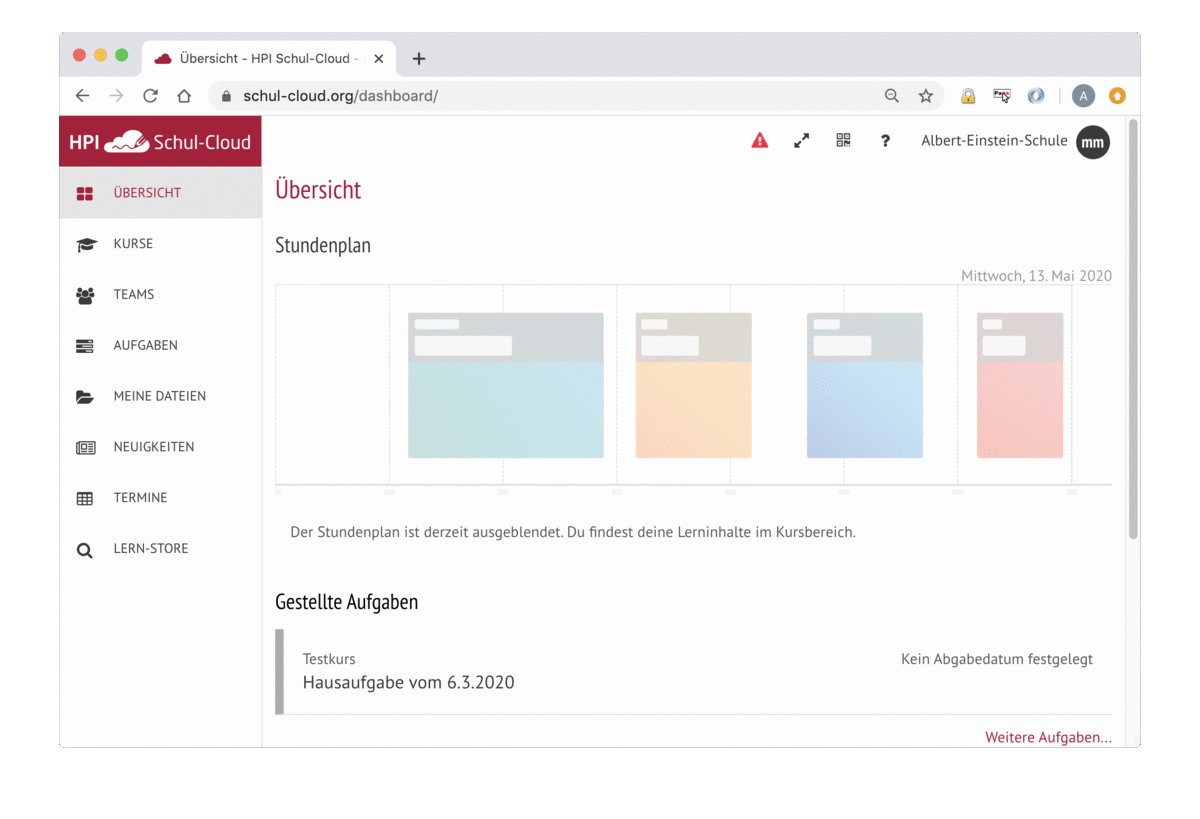Open the Hausaufgabe vom 6.3.2020 task

pos(408,683)
